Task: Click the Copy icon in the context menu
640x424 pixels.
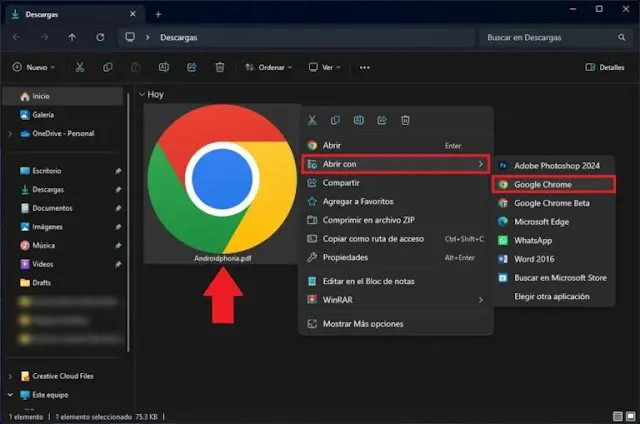Action: coord(335,120)
